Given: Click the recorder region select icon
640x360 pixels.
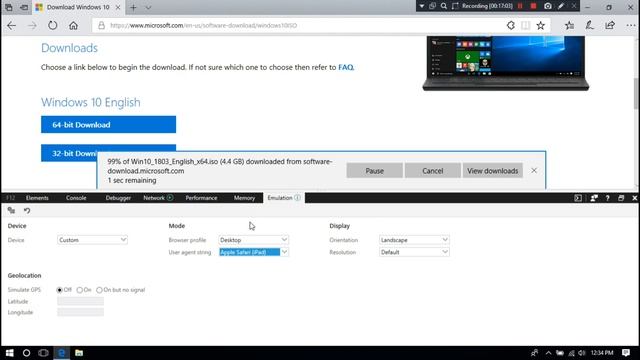Looking at the screenshot, I should pos(455,6).
